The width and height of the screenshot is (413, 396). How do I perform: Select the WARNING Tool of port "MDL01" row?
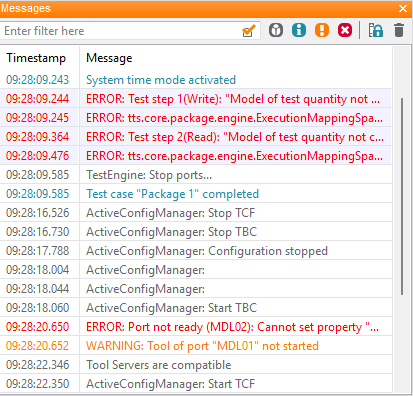click(196, 346)
